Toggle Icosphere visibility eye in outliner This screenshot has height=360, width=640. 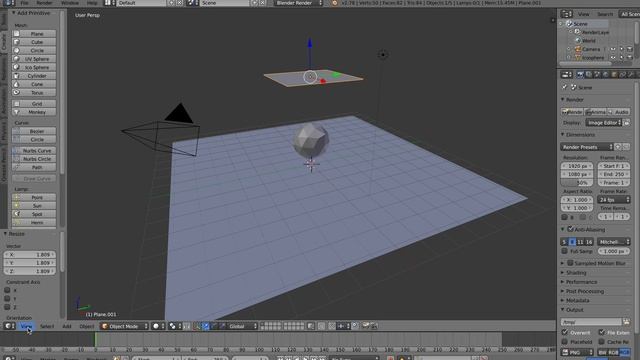(613, 58)
